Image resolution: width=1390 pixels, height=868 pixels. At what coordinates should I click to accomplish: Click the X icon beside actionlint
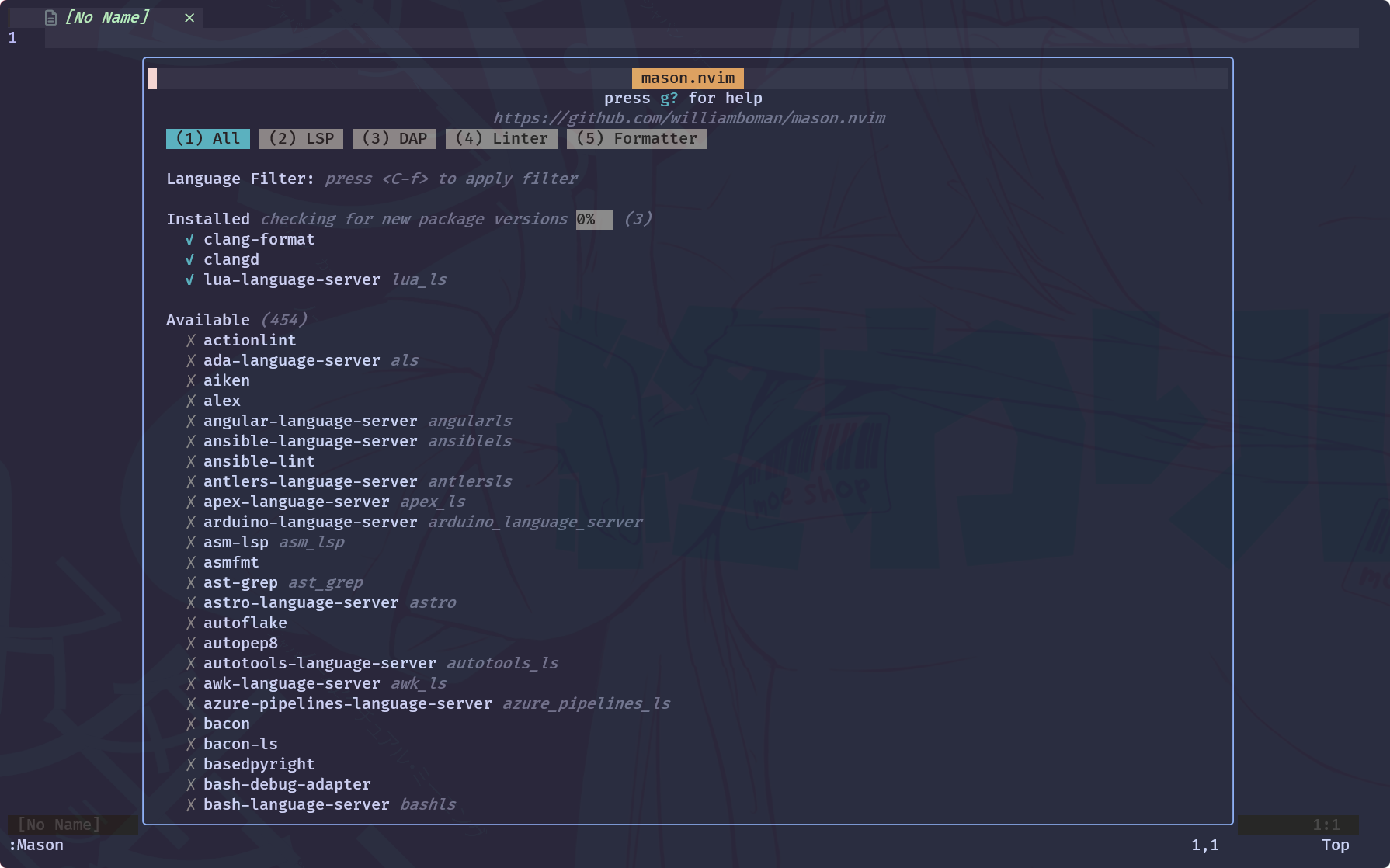[190, 340]
